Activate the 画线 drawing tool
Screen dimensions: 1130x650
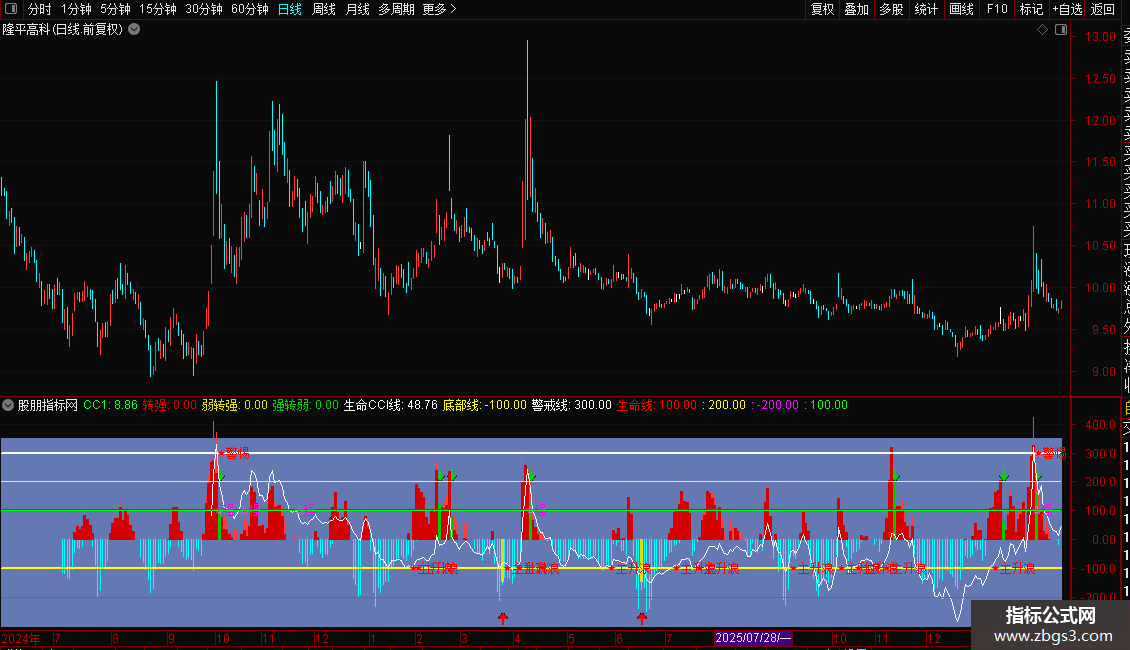961,9
